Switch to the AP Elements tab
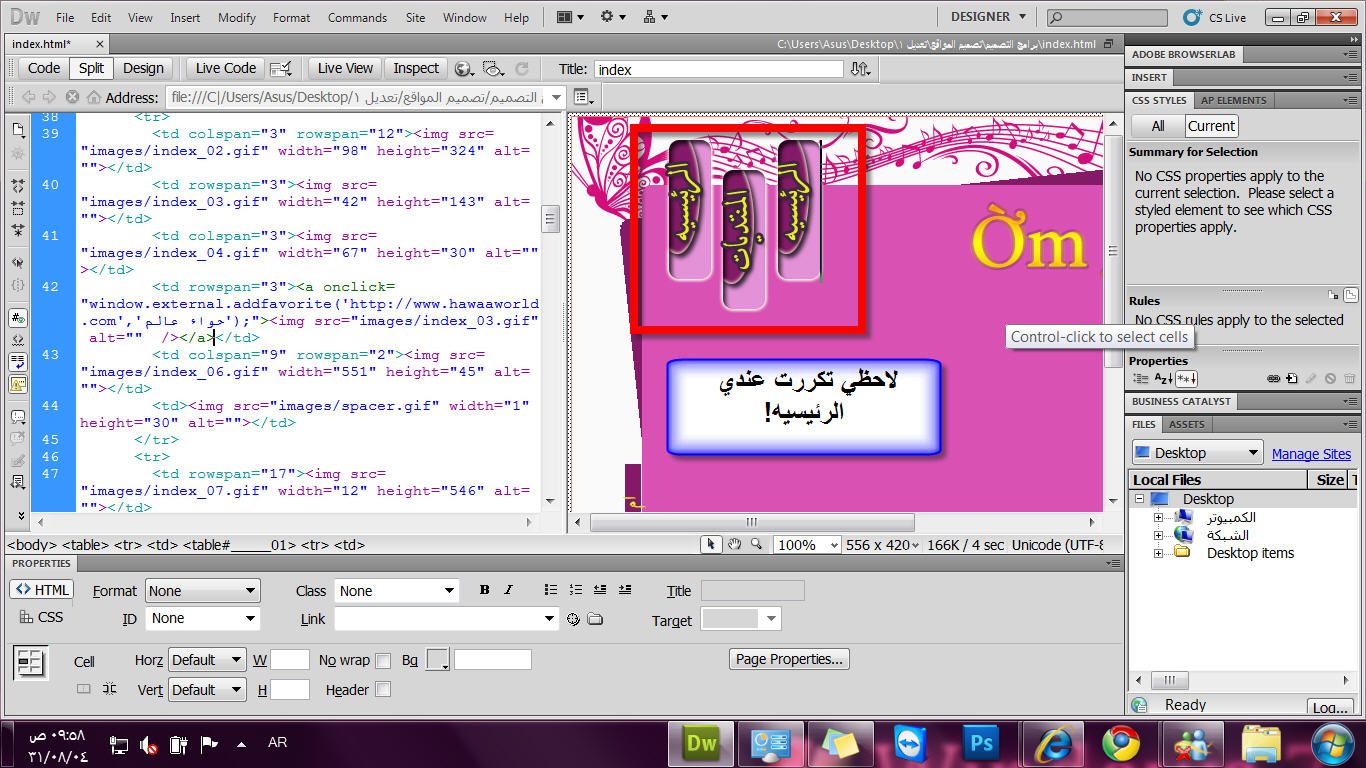The height and width of the screenshot is (768, 1366). [1233, 100]
